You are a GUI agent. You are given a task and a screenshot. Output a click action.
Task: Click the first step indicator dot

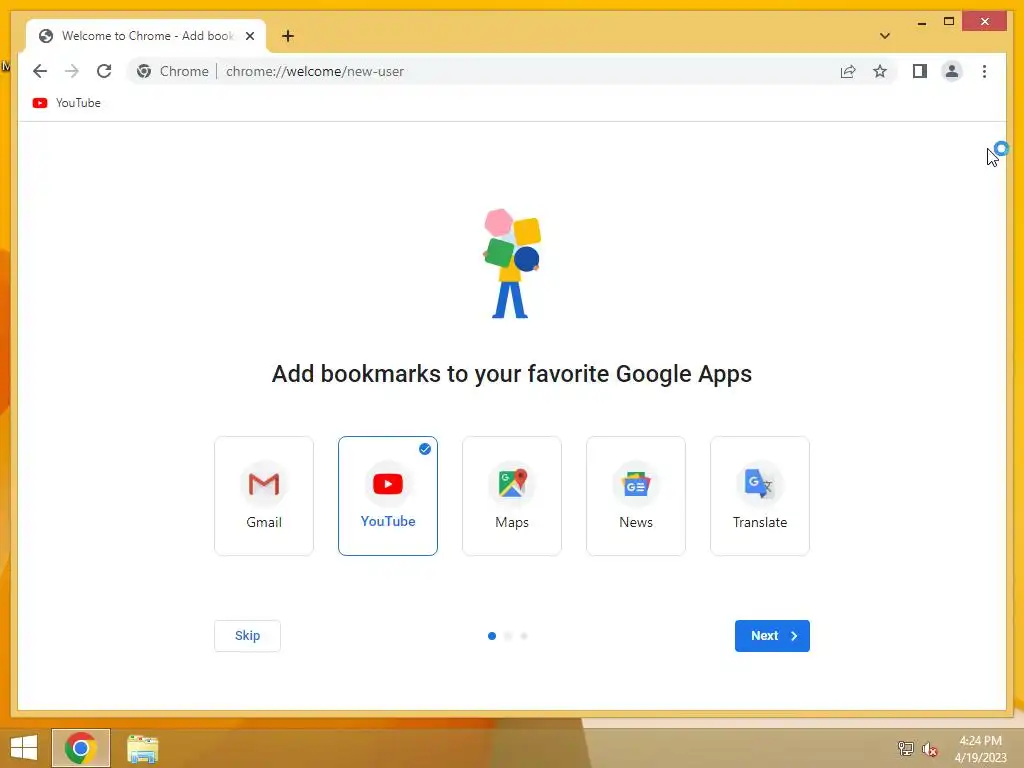[x=492, y=635]
